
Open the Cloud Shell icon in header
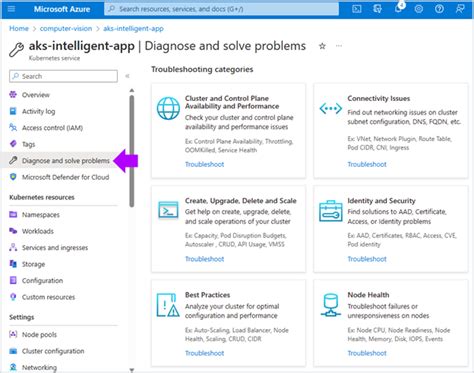(357, 9)
